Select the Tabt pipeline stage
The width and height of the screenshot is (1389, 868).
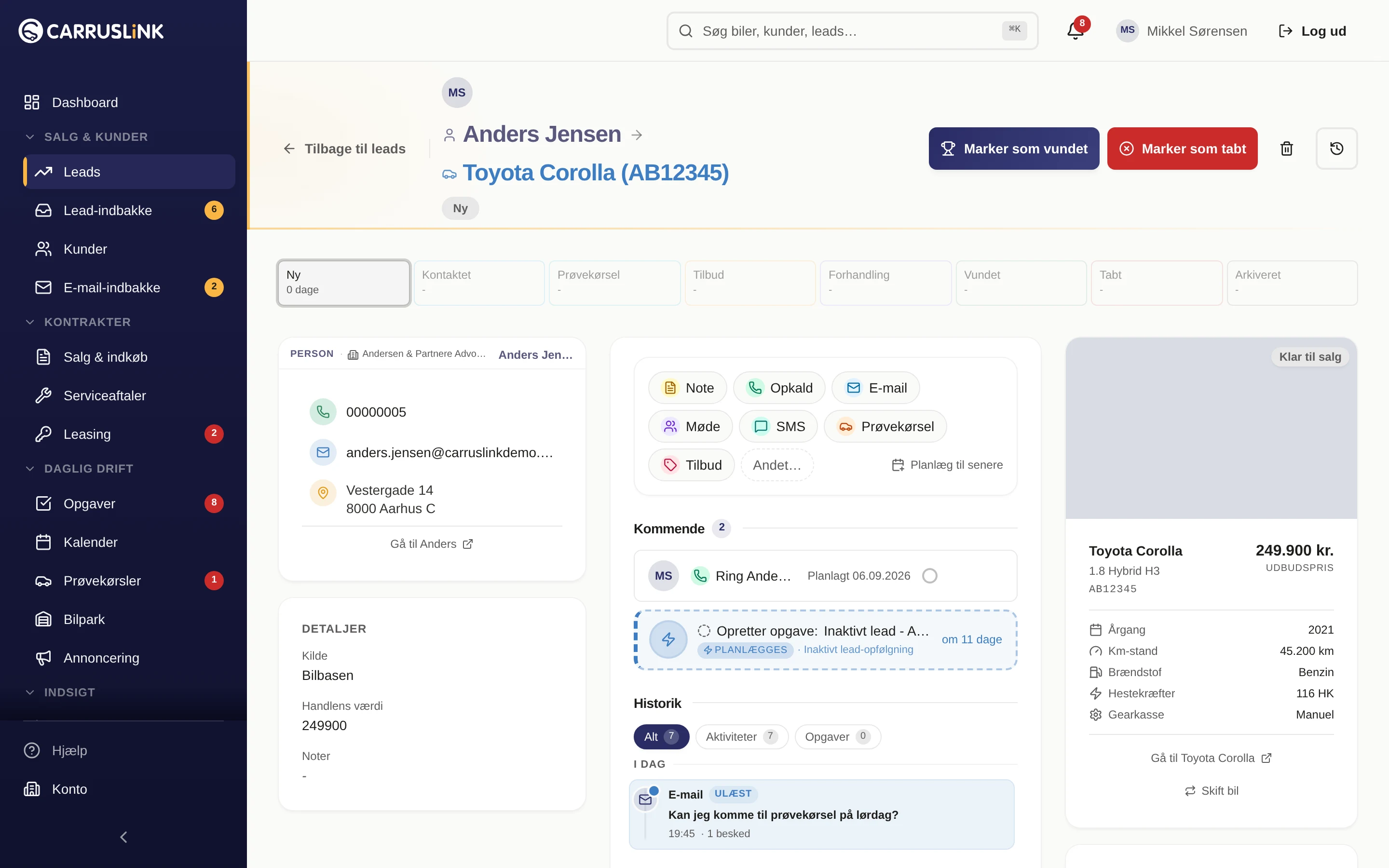pyautogui.click(x=1157, y=283)
